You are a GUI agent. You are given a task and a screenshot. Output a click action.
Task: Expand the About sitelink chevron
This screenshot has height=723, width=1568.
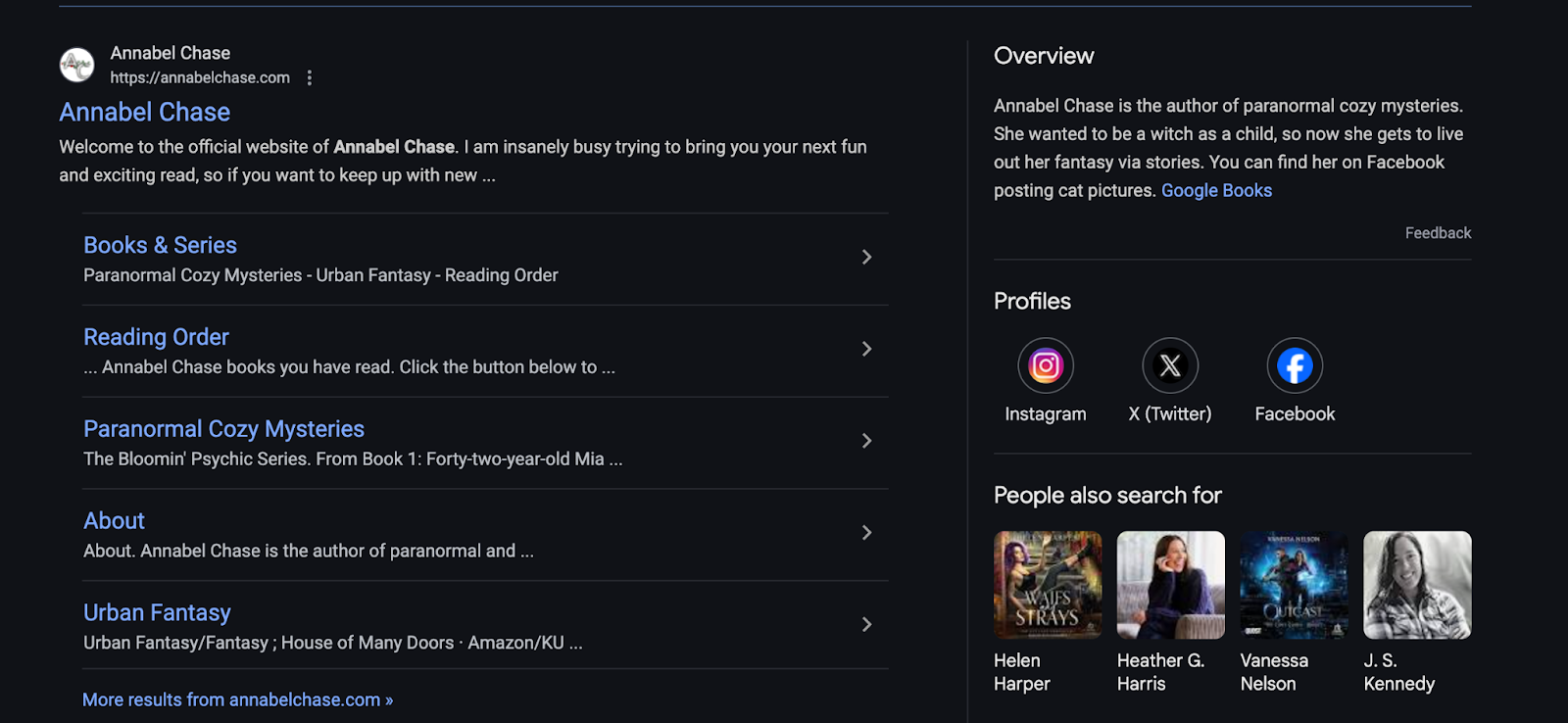866,533
